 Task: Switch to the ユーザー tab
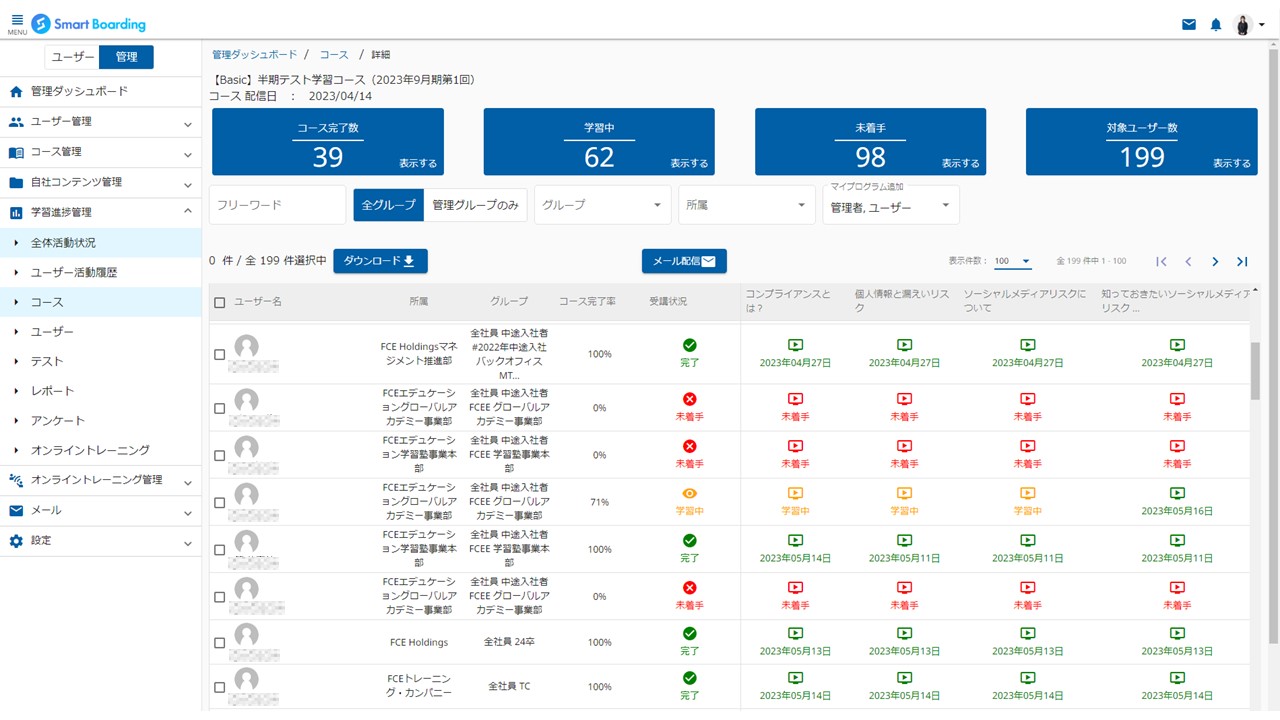[x=73, y=57]
